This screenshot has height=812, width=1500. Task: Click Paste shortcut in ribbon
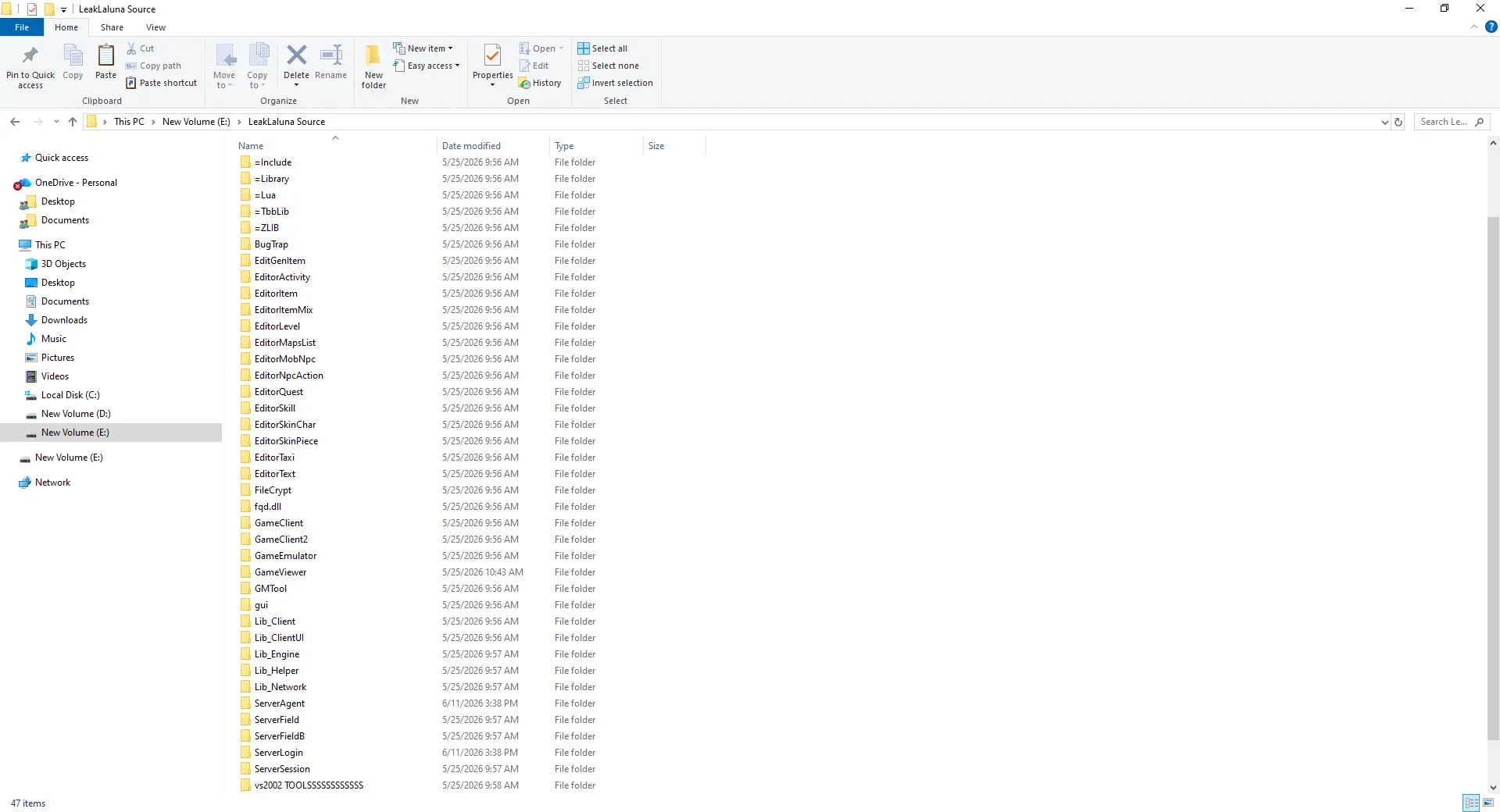click(x=162, y=83)
